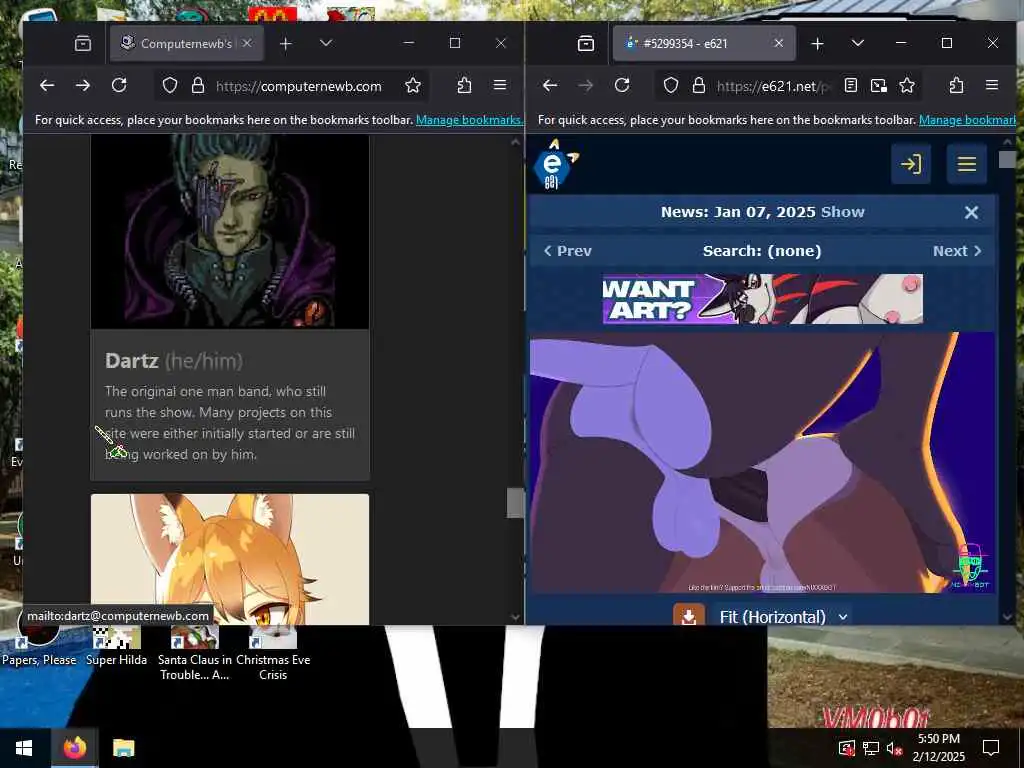Viewport: 1024px width, 768px height.
Task: Click Firefox icon in the taskbar
Action: point(74,748)
